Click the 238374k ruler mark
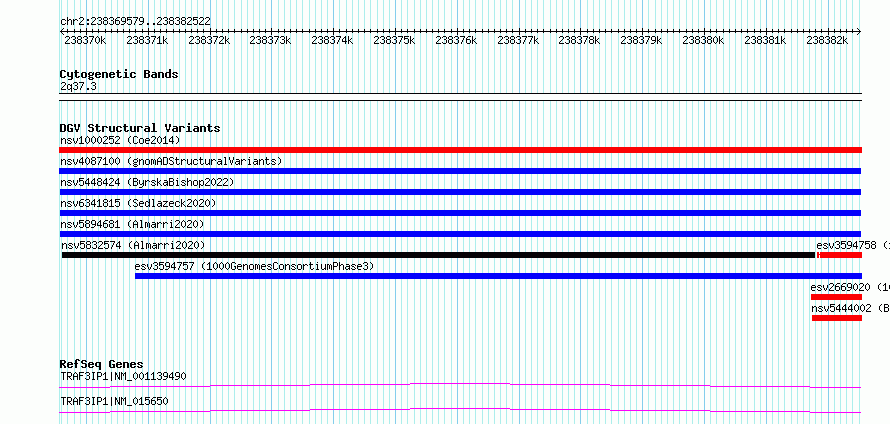890x424 pixels. (x=332, y=40)
